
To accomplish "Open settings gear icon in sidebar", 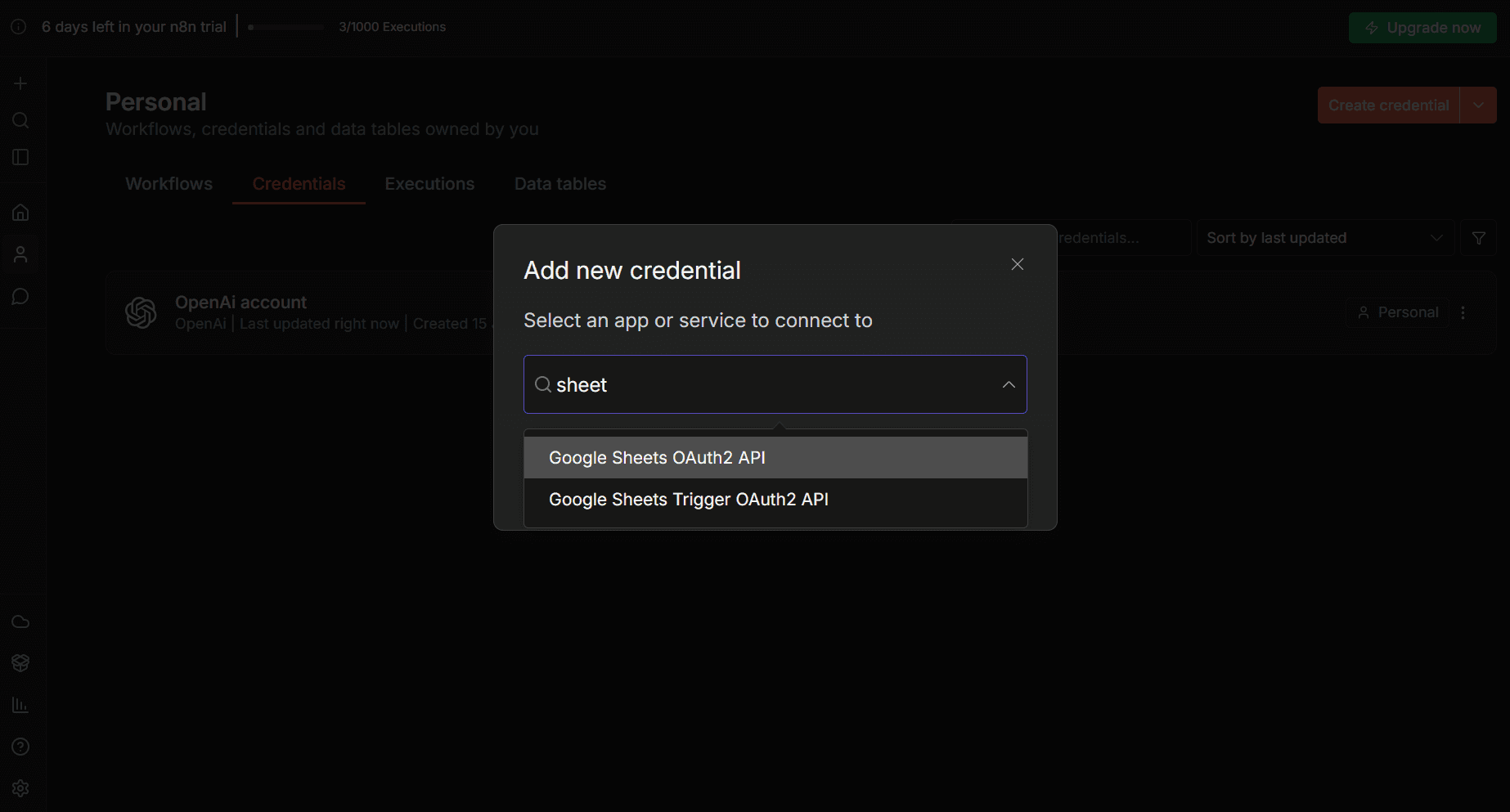I will [x=20, y=788].
